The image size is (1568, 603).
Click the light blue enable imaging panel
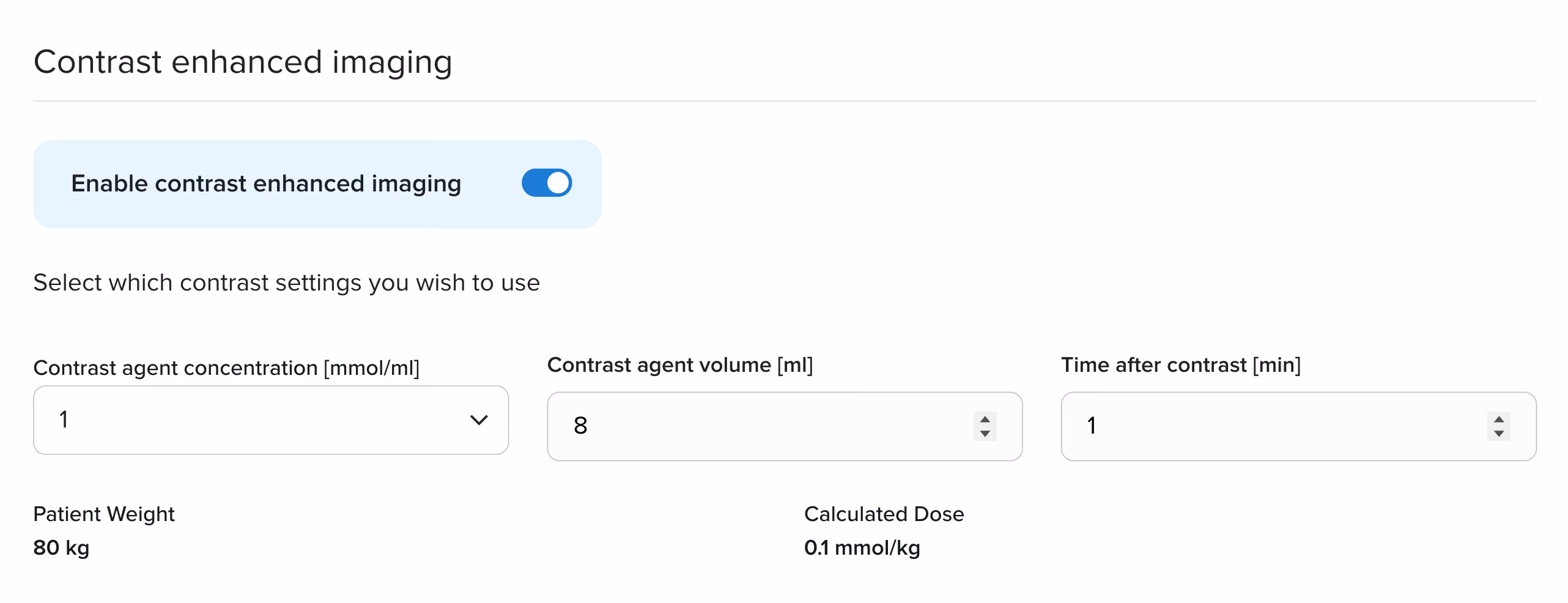pyautogui.click(x=317, y=184)
